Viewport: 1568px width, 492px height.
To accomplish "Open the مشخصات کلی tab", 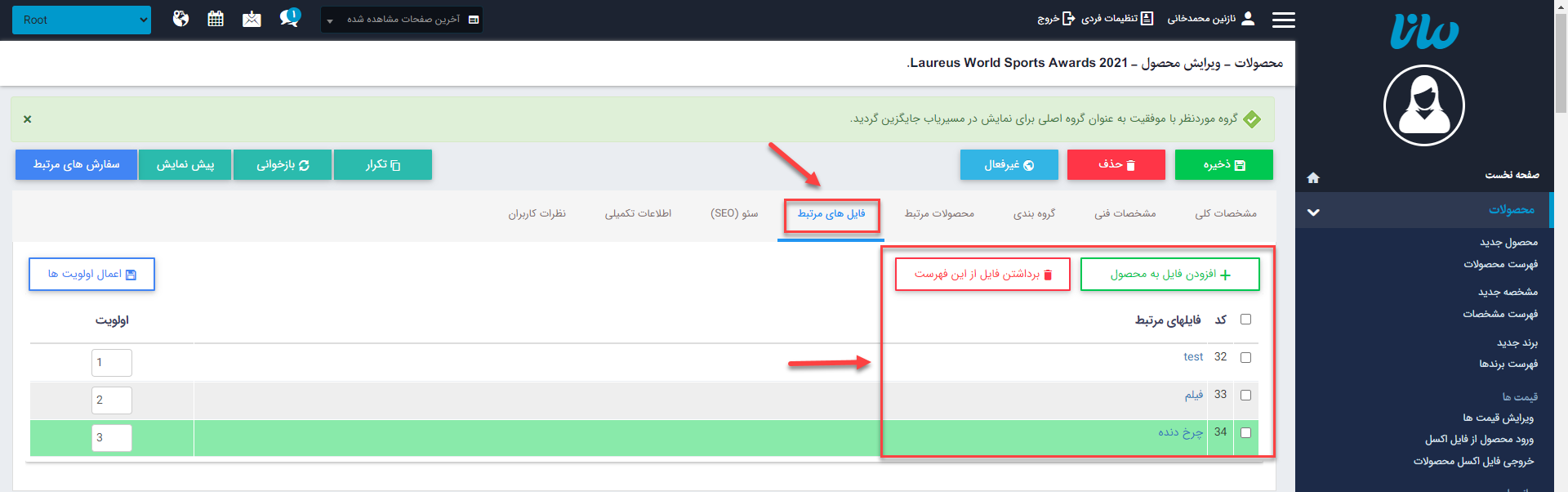I will click(x=1226, y=213).
